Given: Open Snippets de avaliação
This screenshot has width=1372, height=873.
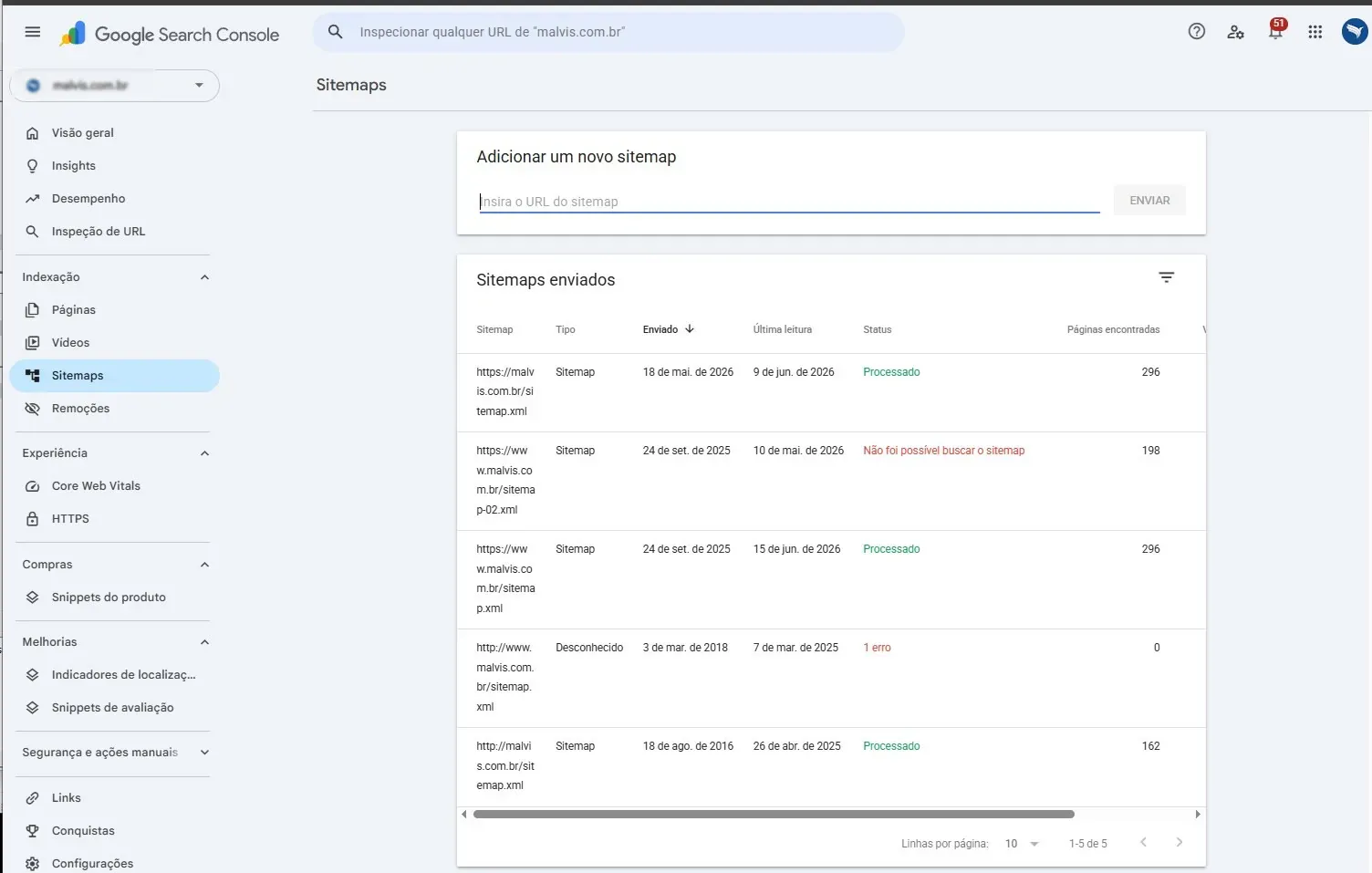Looking at the screenshot, I should [x=114, y=708].
